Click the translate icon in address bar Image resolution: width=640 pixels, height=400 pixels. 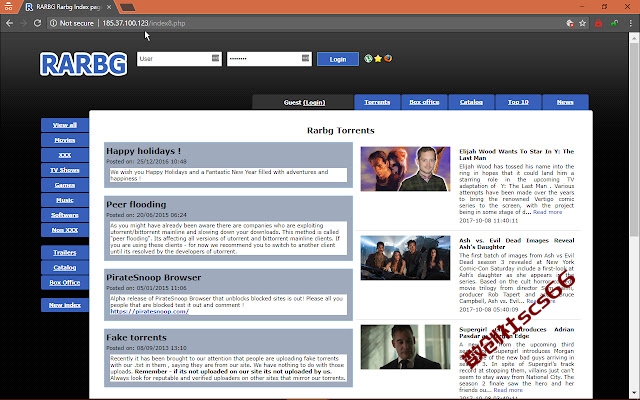570,23
